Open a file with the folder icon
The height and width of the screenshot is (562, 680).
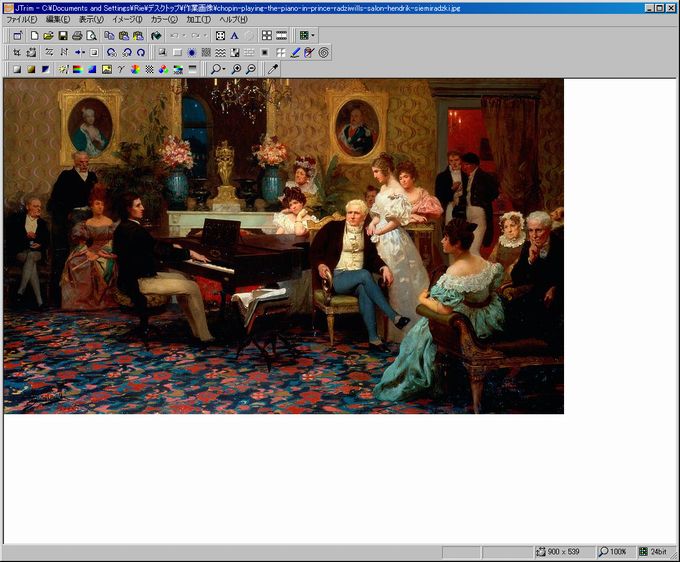pyautogui.click(x=48, y=36)
